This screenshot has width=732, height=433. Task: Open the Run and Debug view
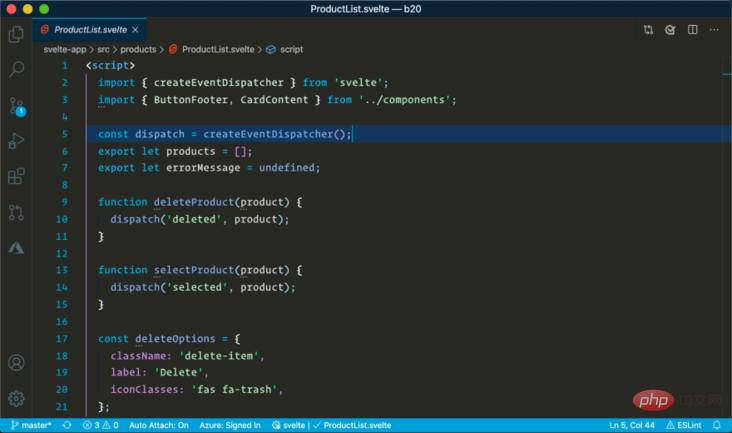[x=16, y=141]
